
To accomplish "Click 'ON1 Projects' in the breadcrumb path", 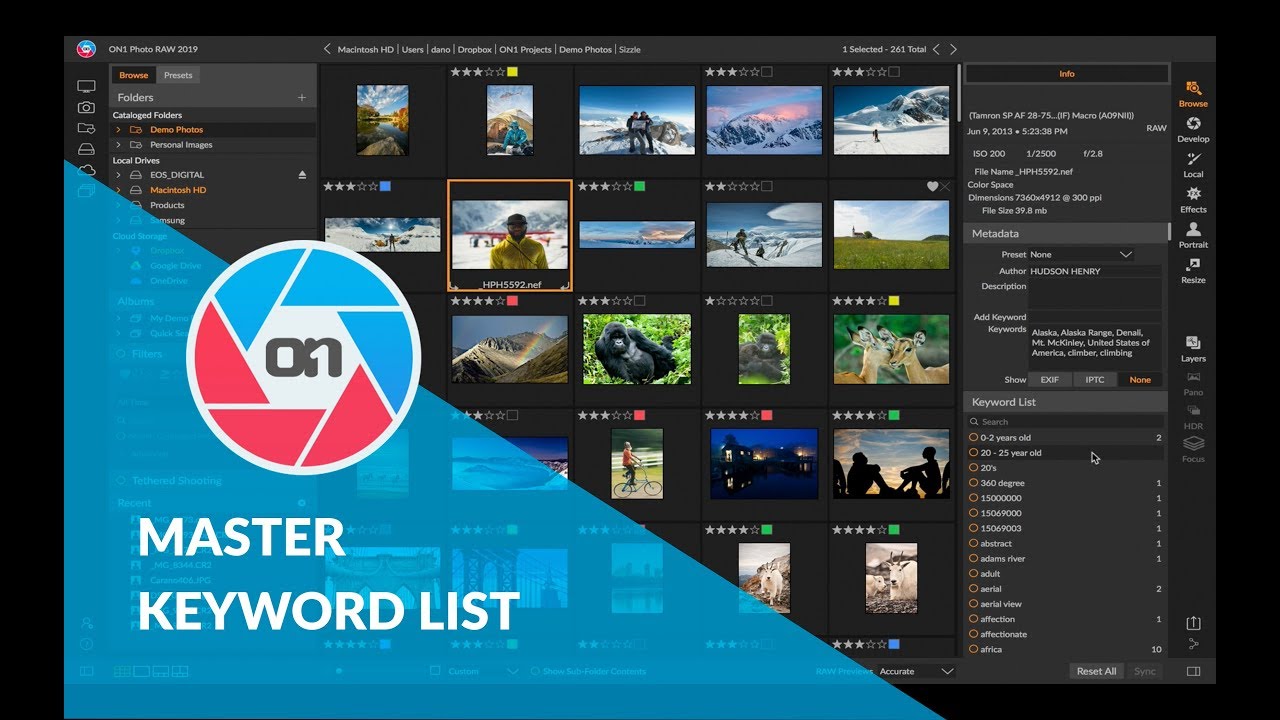I will click(x=525, y=49).
